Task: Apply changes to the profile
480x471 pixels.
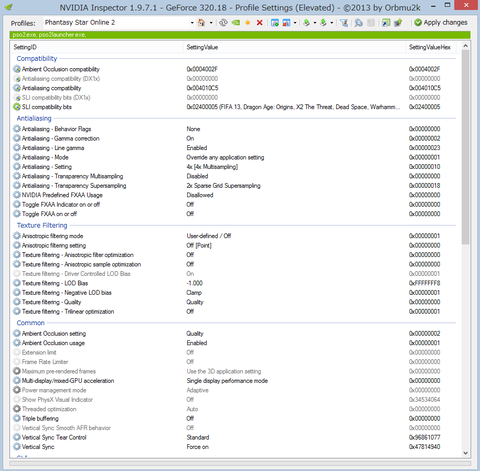Action: pos(441,22)
